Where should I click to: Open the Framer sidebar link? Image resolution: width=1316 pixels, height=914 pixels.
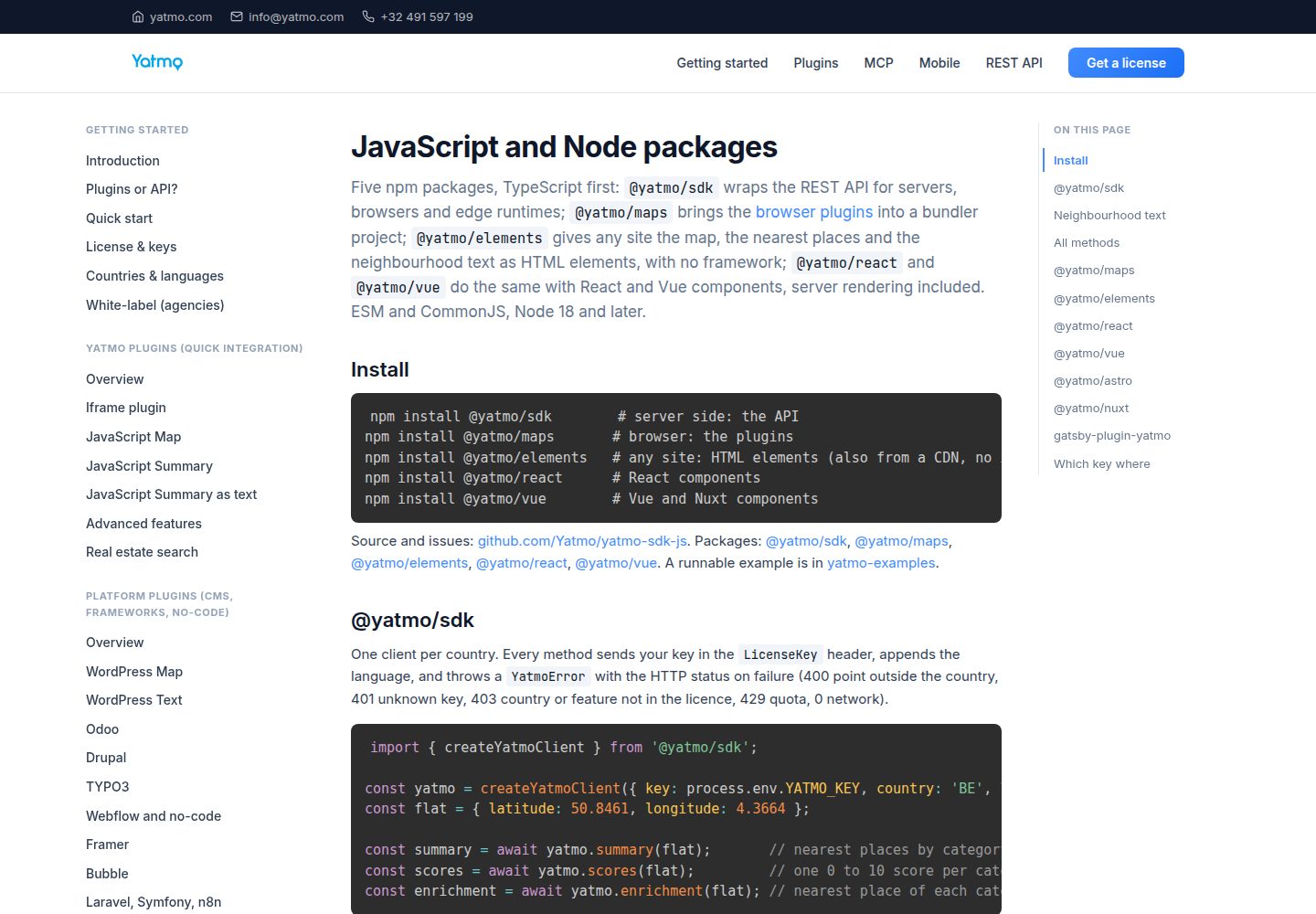coord(107,845)
